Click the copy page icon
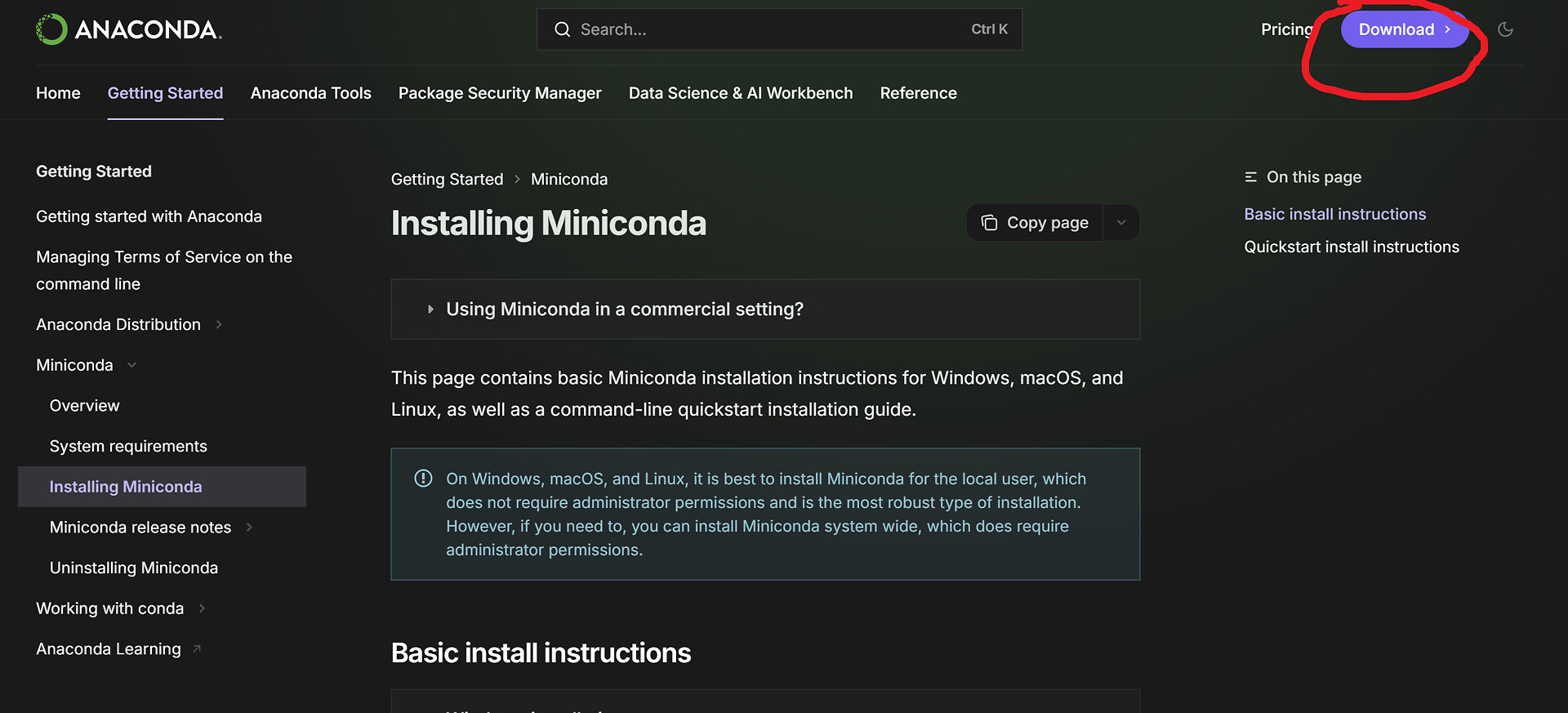 click(989, 223)
